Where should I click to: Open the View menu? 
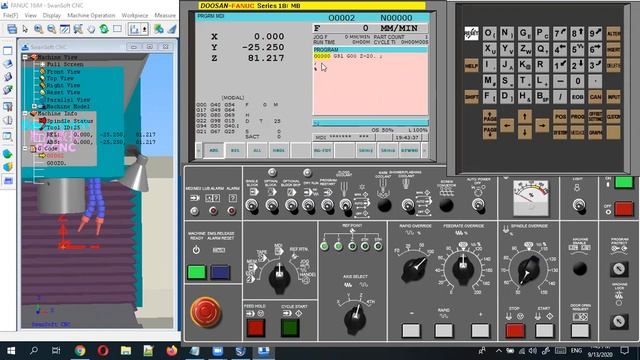coord(31,15)
